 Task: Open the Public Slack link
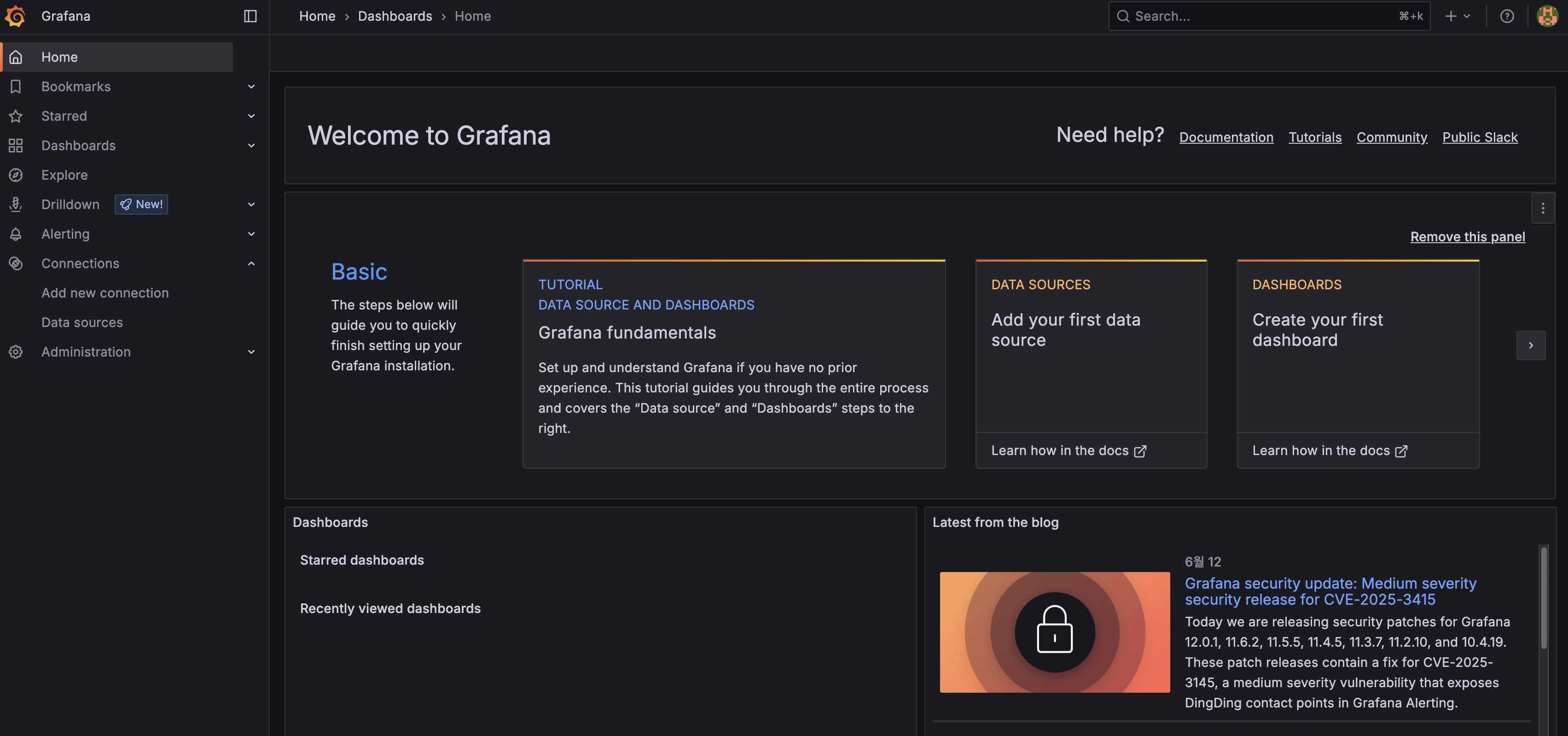click(1480, 138)
